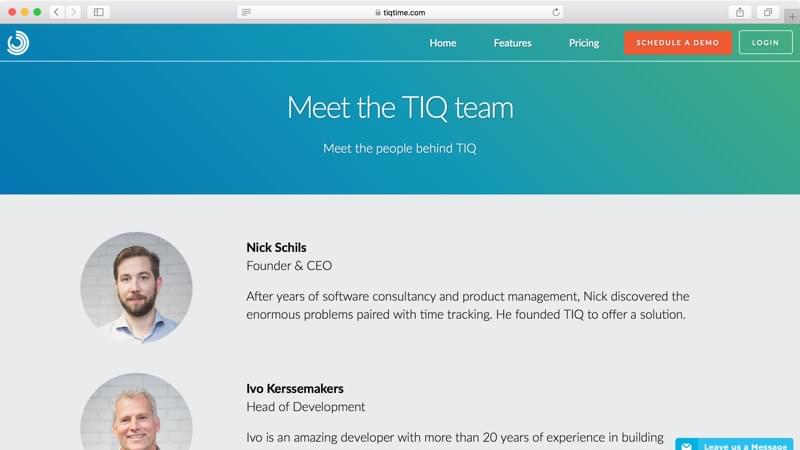Open Safari share menu

(740, 12)
